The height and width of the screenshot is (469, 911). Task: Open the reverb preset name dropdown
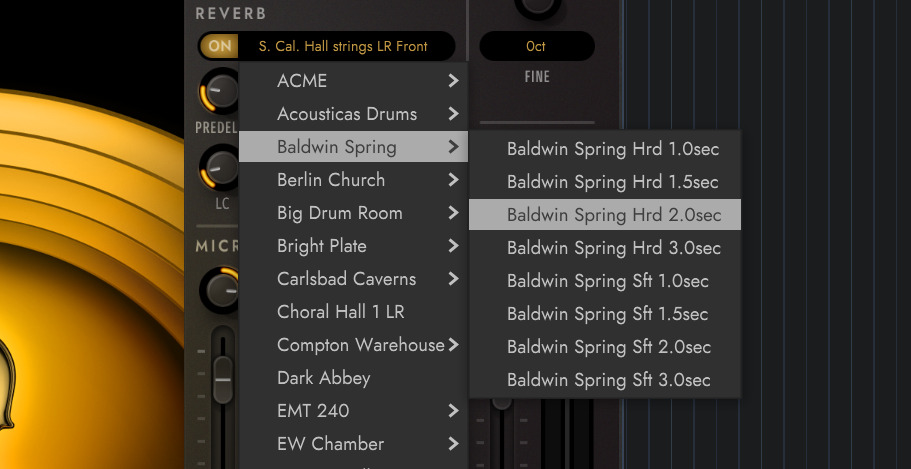343,46
